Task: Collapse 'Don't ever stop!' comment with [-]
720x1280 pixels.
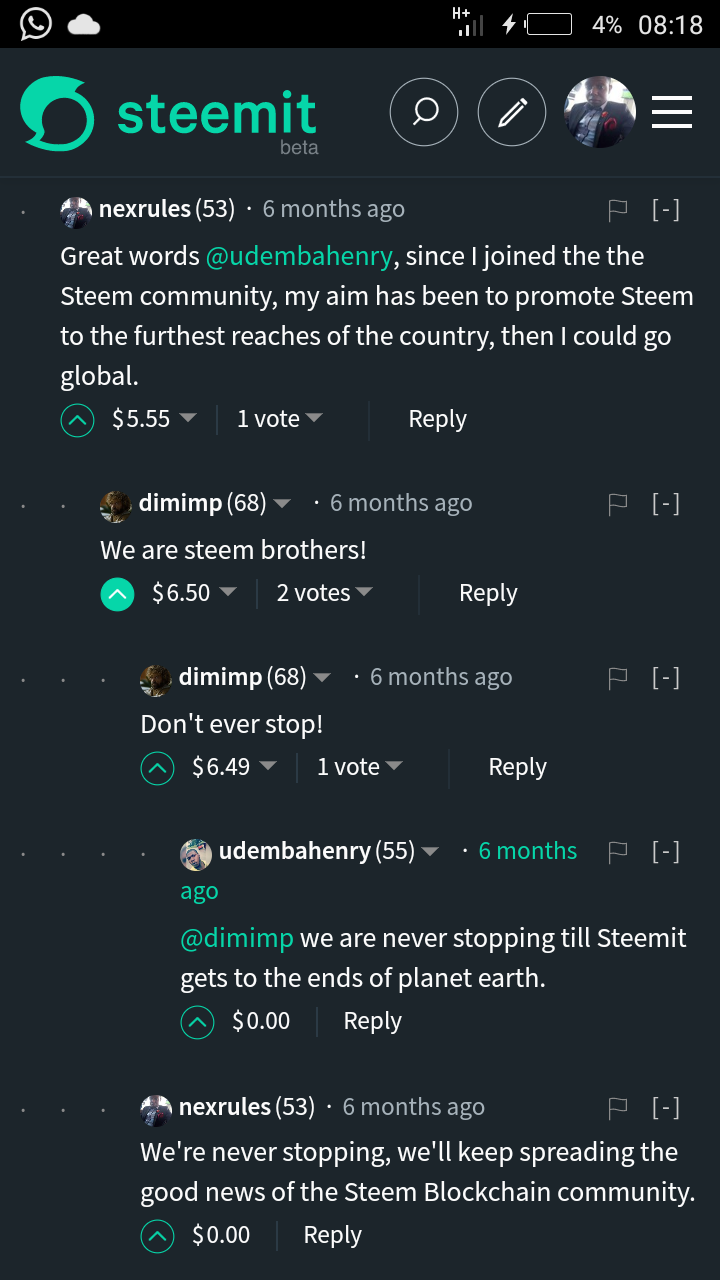Action: click(x=666, y=677)
